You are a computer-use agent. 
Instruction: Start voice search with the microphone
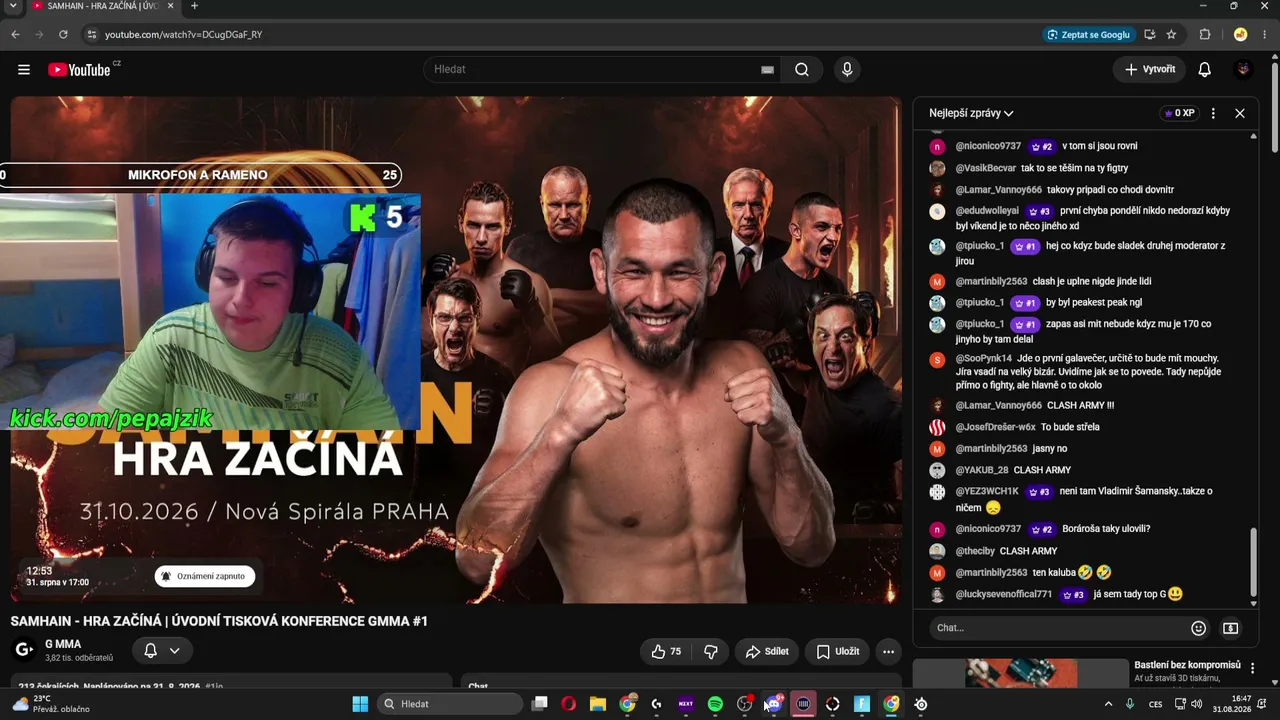(847, 70)
